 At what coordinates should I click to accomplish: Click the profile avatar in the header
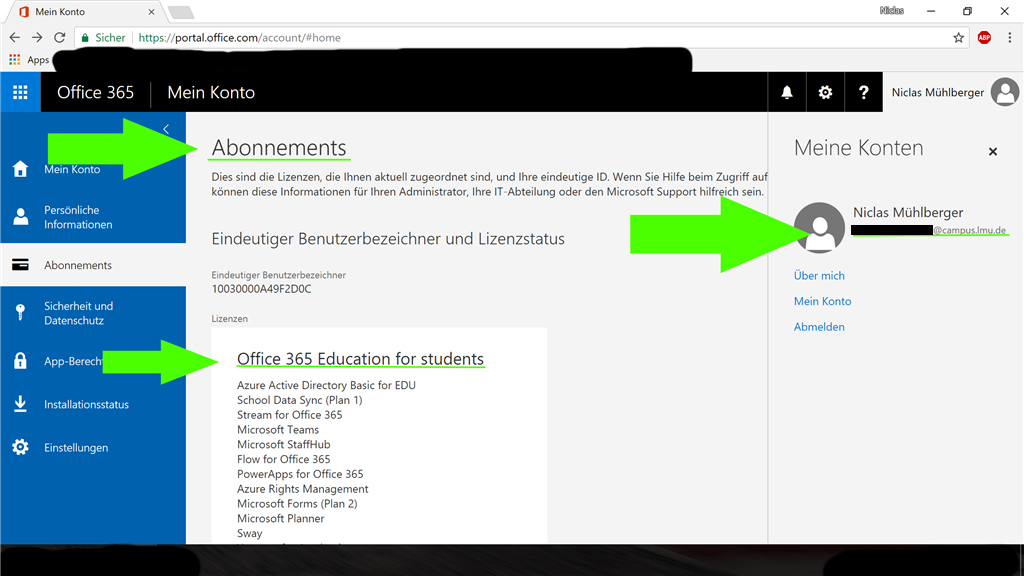pyautogui.click(x=1005, y=92)
